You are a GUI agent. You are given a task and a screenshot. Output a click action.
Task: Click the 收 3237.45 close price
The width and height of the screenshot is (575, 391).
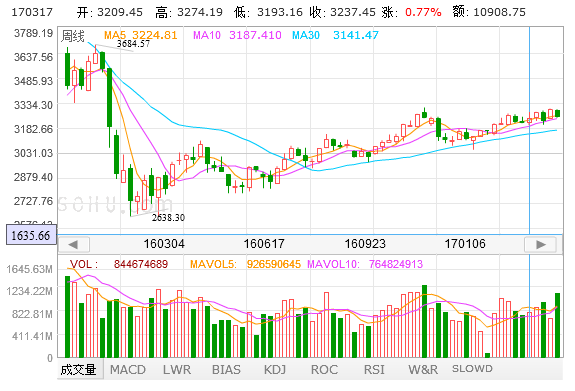(x=343, y=12)
